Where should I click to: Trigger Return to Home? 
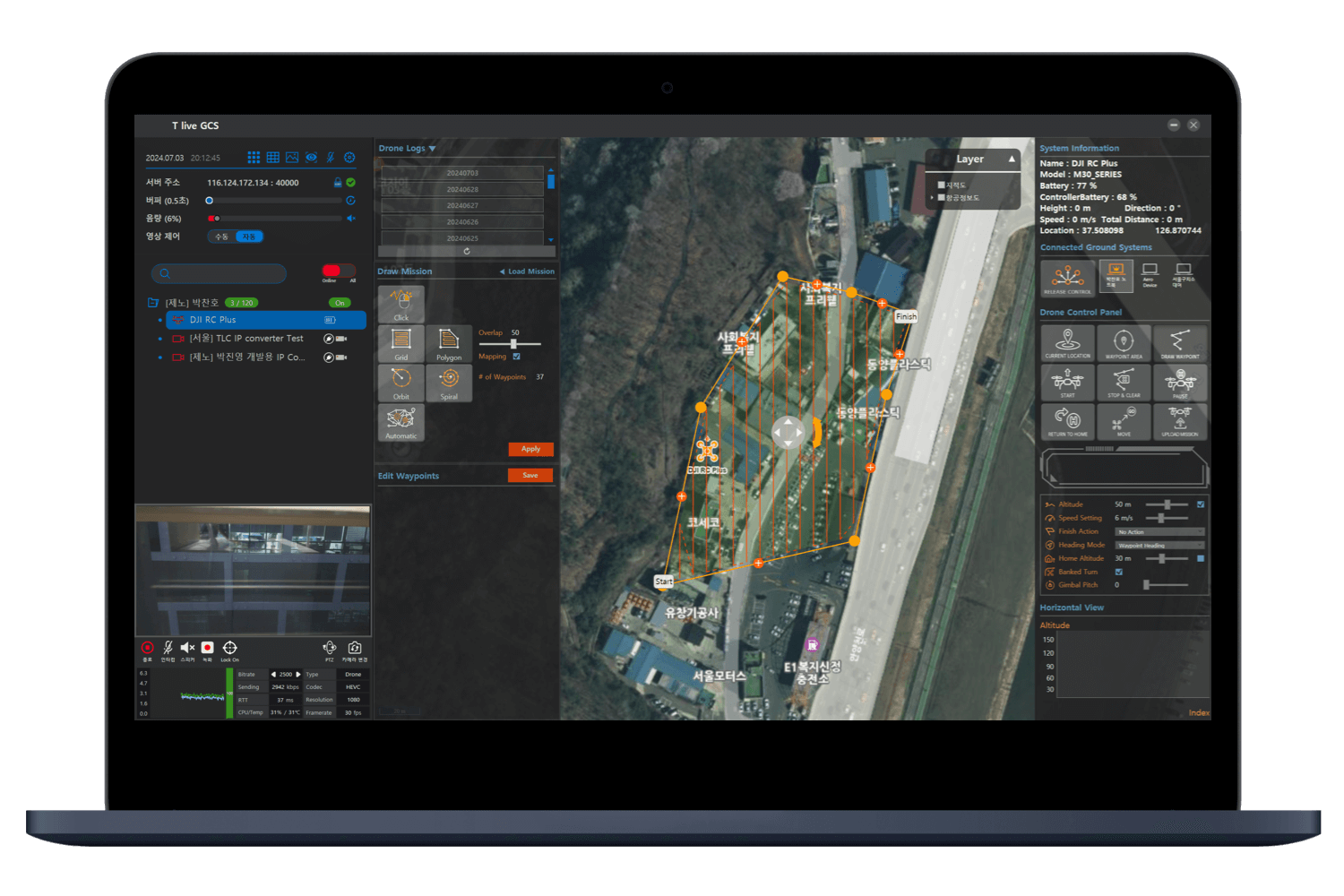[x=1068, y=422]
